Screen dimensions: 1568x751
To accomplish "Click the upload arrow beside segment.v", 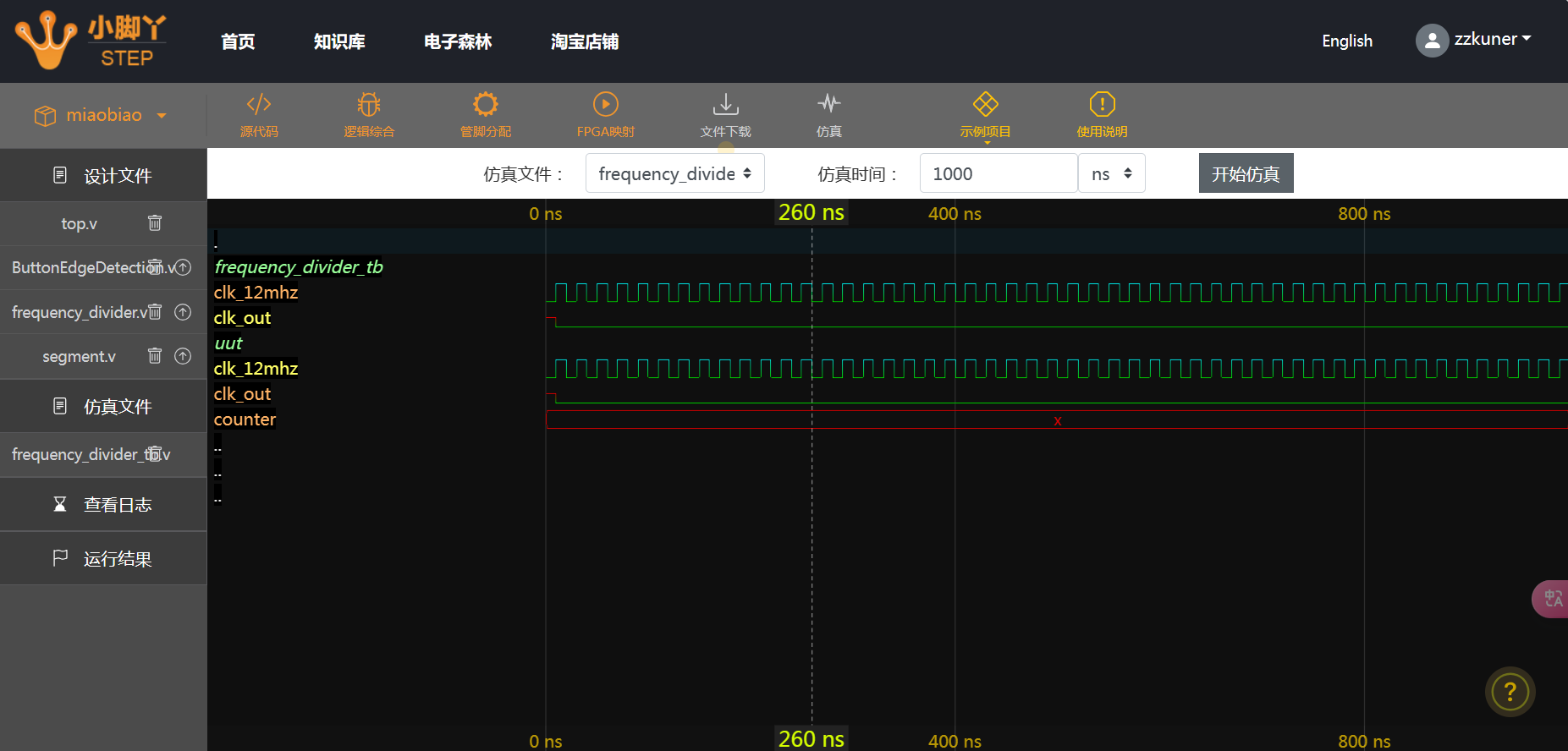I will pyautogui.click(x=183, y=356).
